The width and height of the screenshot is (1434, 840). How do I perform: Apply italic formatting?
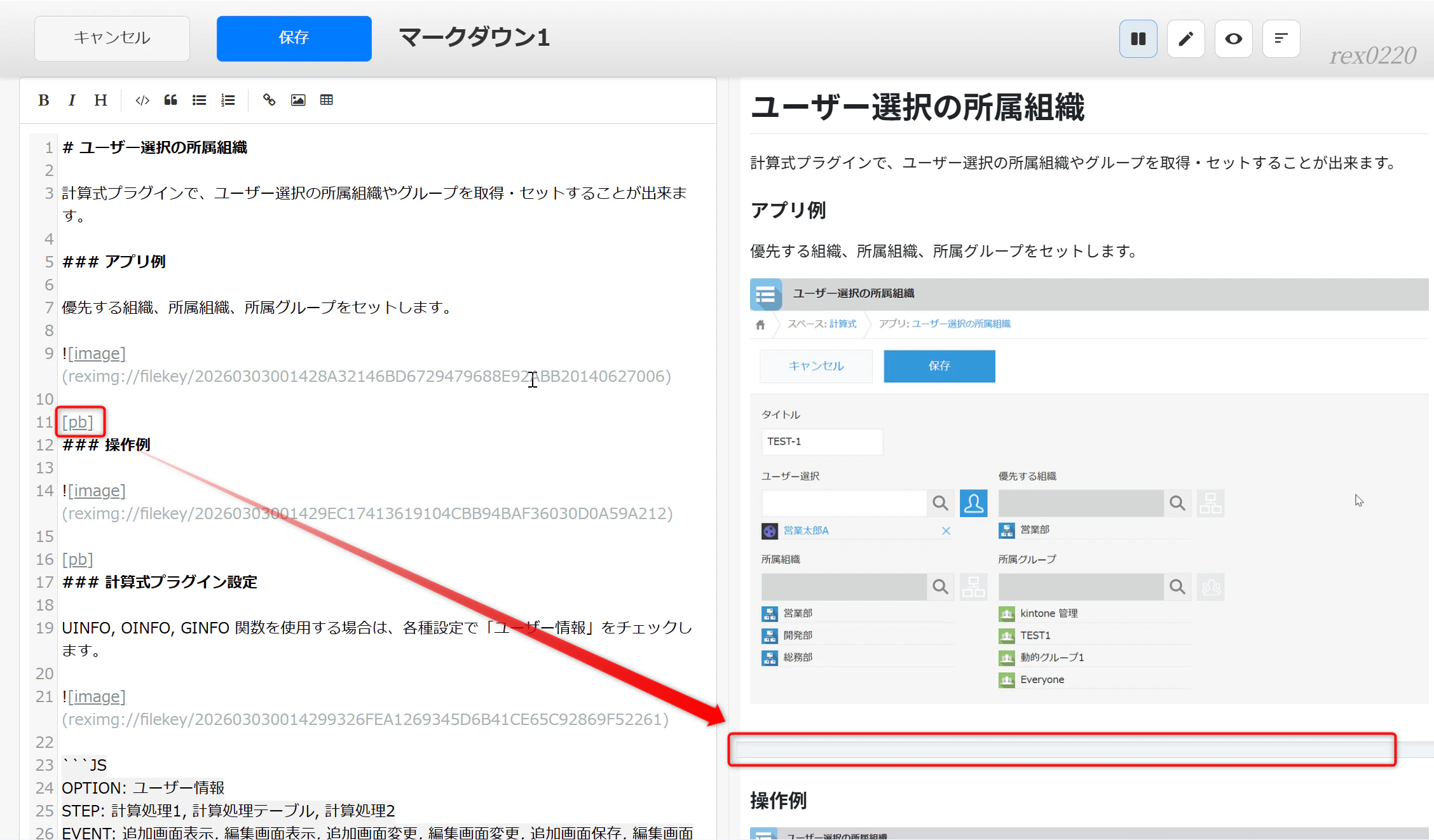[x=72, y=100]
